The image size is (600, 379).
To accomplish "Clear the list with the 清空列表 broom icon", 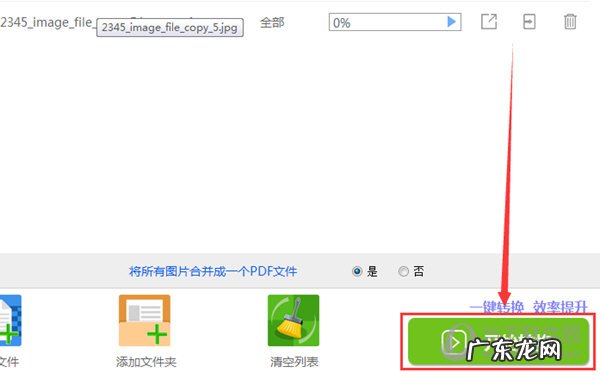I will (293, 320).
